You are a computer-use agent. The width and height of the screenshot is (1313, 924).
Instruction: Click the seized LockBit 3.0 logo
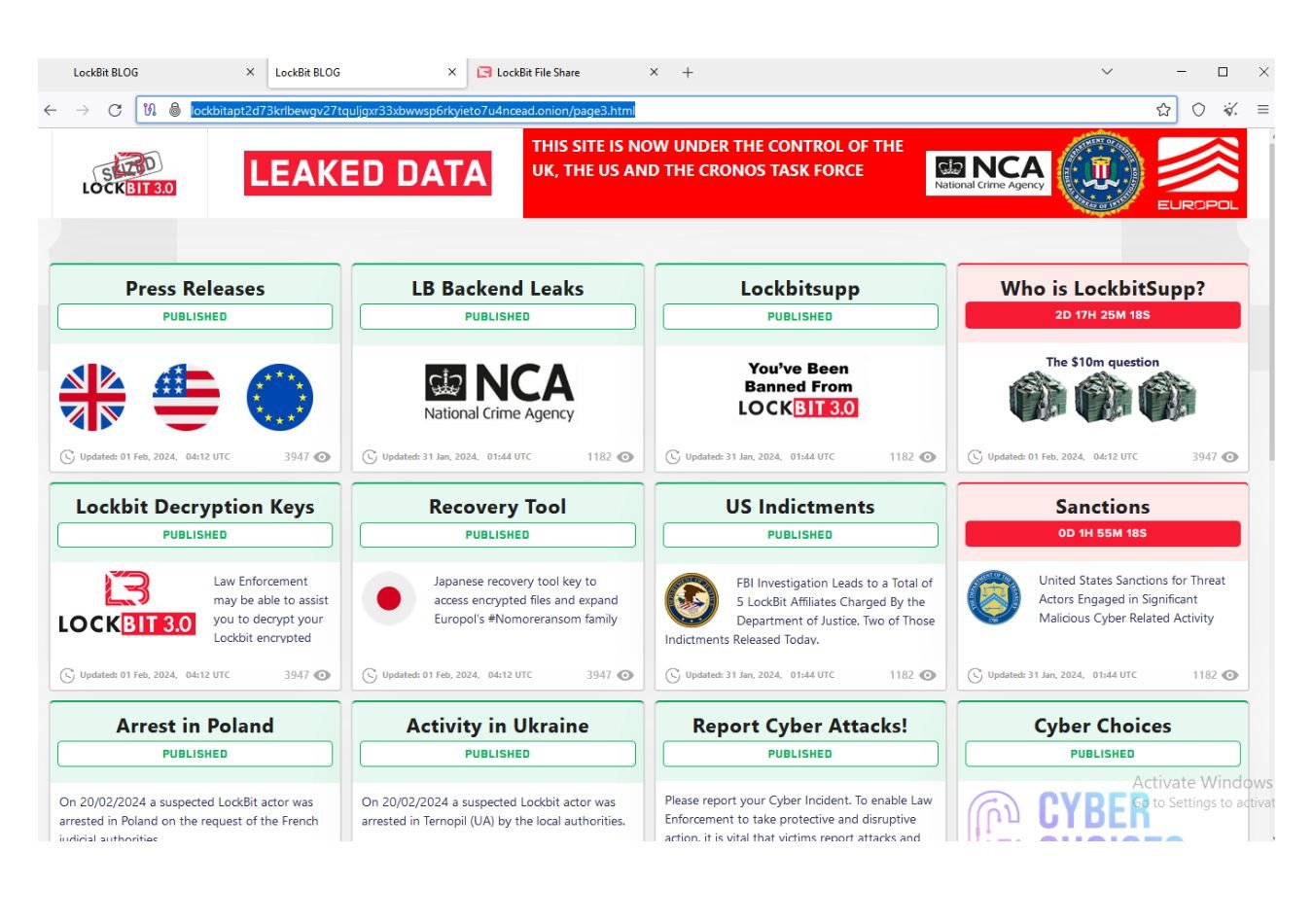click(x=128, y=175)
